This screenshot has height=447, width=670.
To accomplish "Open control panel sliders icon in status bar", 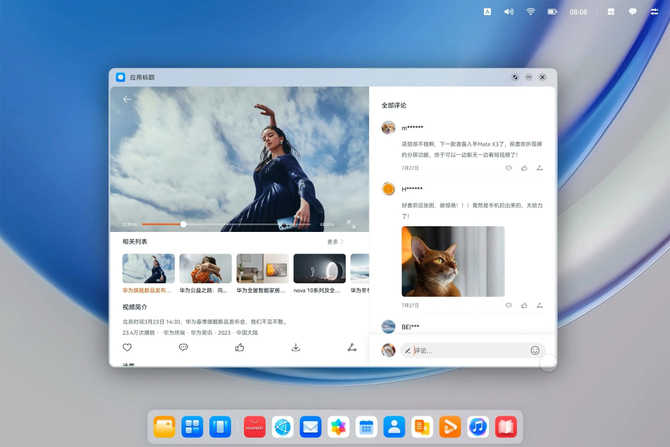I will pos(654,12).
